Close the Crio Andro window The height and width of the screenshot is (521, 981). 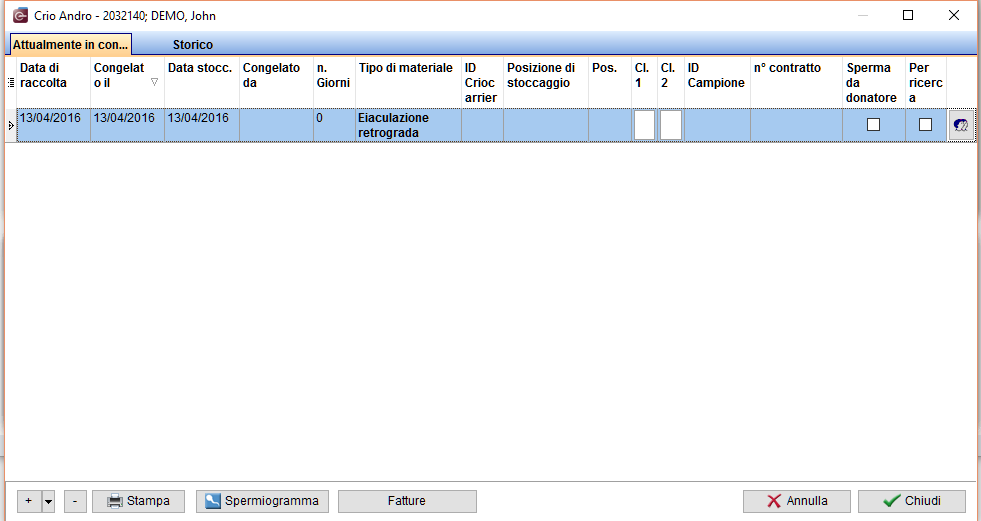click(953, 15)
